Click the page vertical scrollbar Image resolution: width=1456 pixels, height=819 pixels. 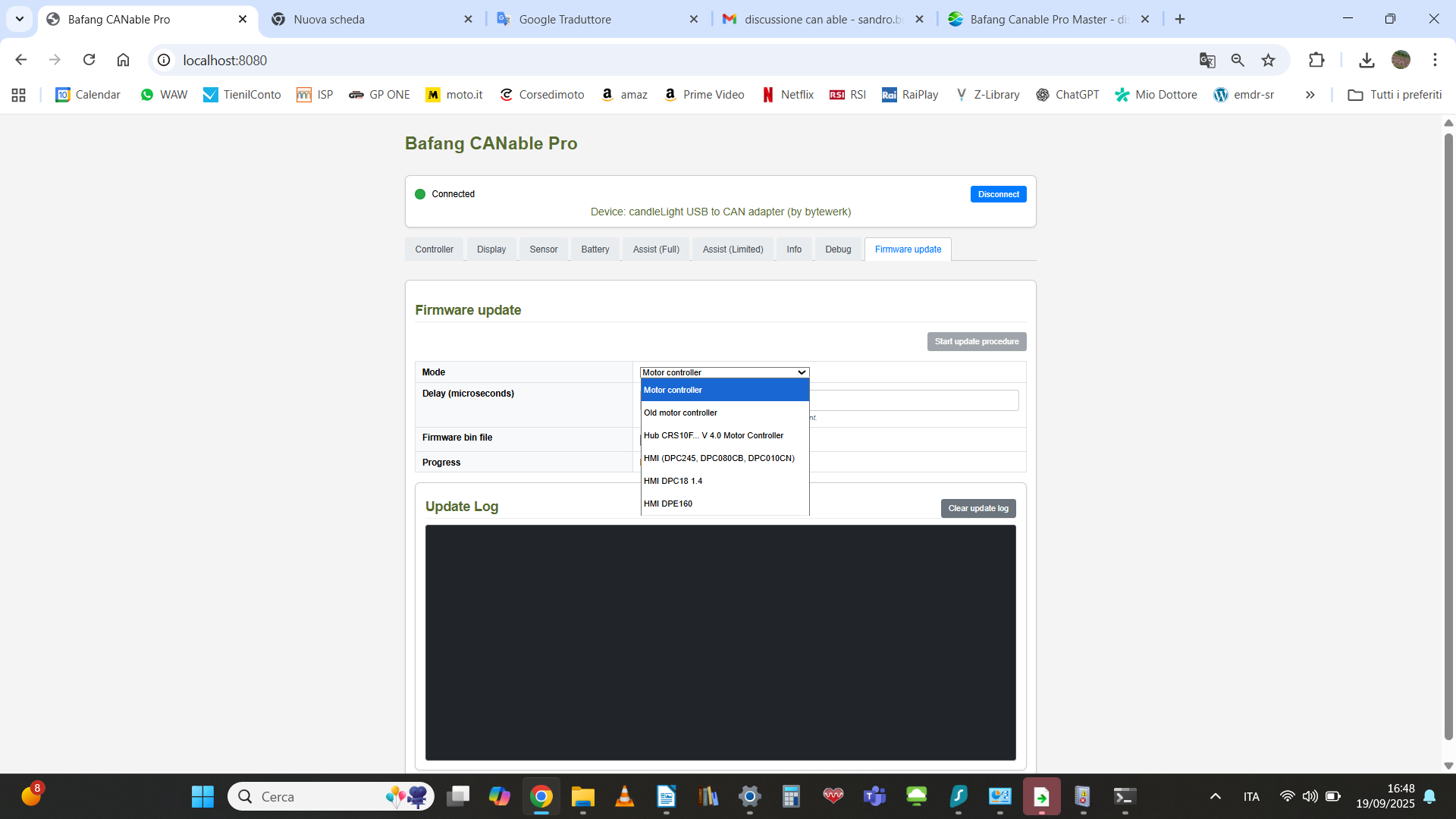(1448, 436)
